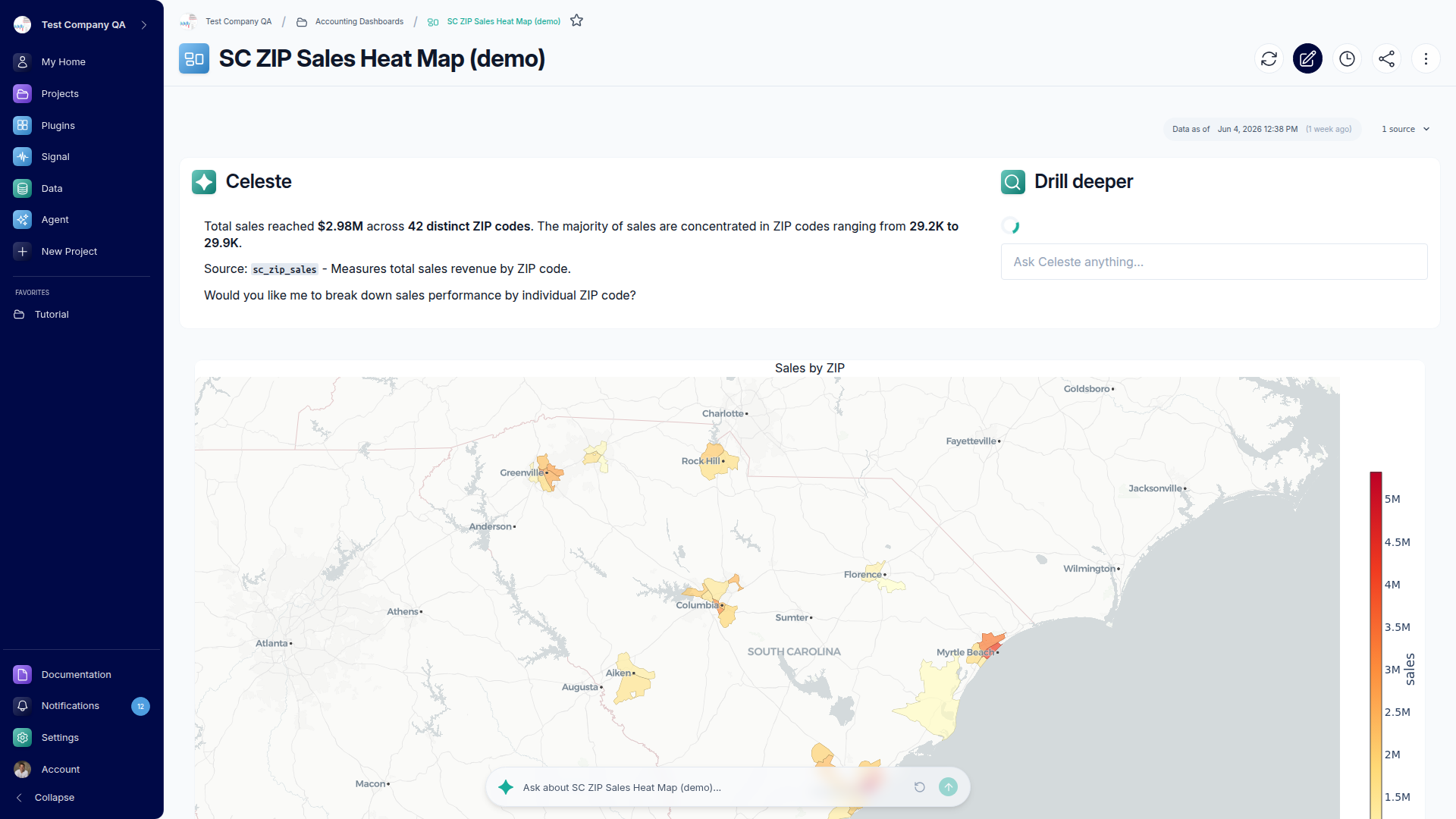
Task: Edit the dashboard
Action: pos(1307,58)
